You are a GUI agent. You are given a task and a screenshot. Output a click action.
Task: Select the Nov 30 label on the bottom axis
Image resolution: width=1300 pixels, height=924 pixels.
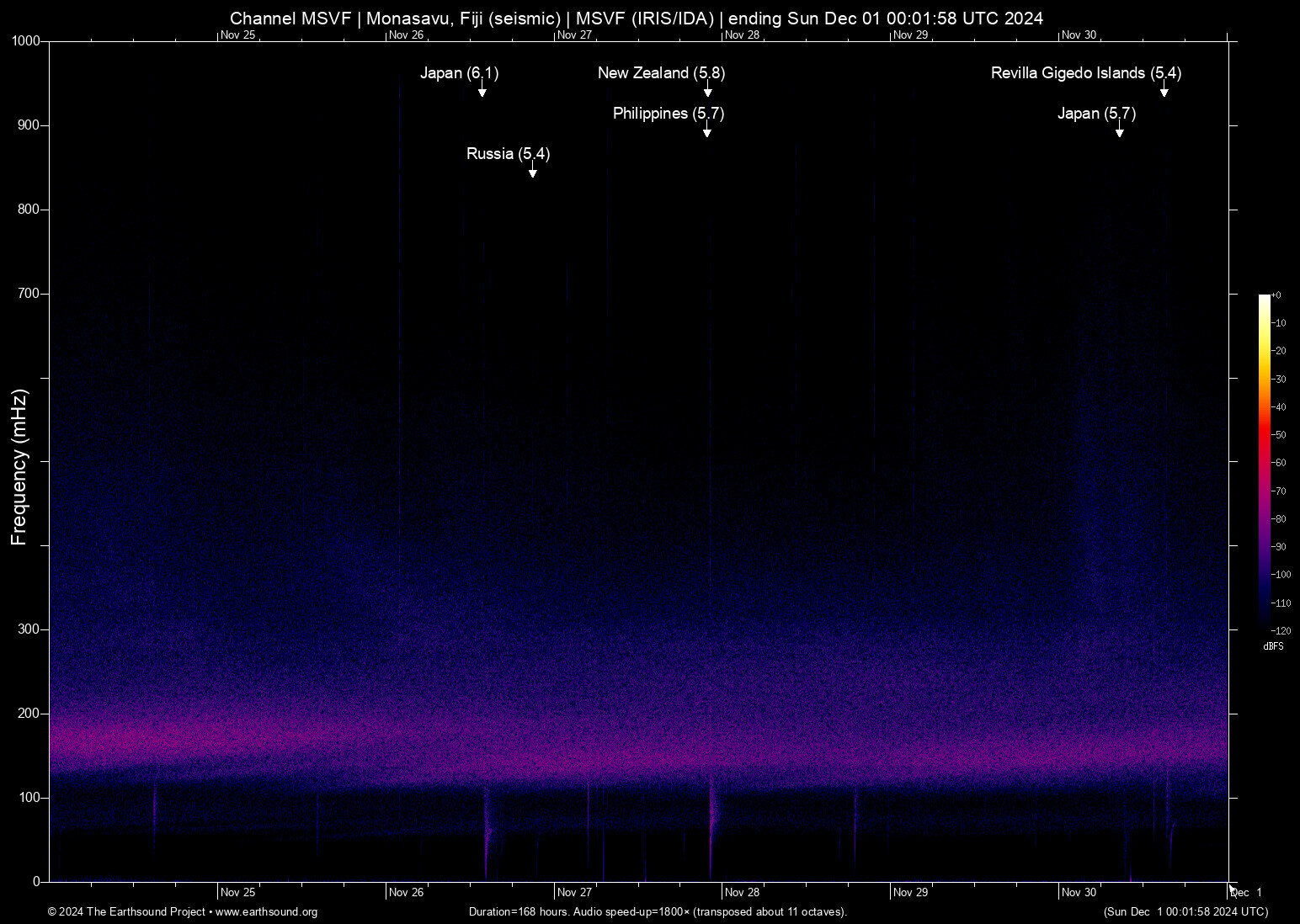pyautogui.click(x=1079, y=893)
